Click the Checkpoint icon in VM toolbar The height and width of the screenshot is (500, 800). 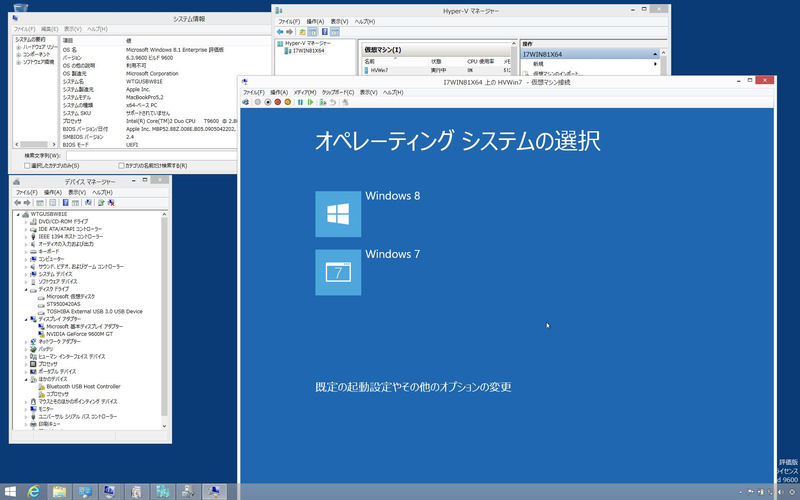322,102
